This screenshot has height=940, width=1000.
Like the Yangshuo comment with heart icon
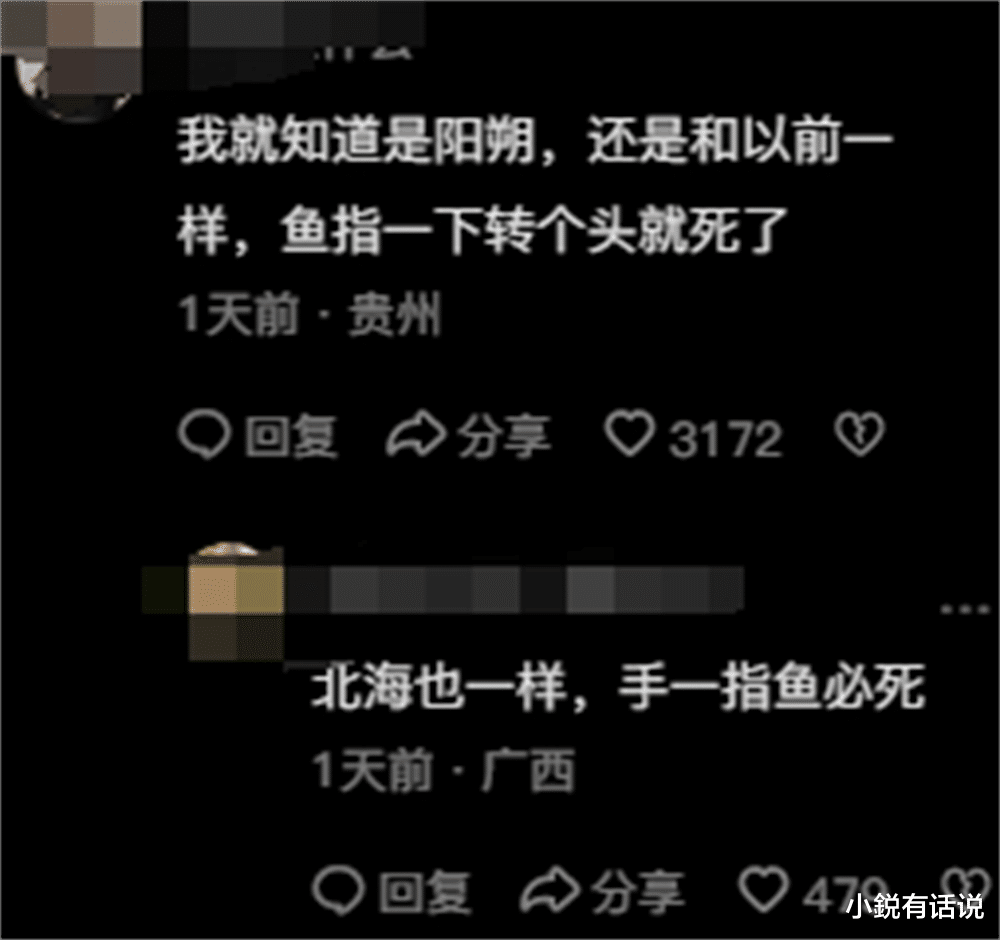pyautogui.click(x=629, y=434)
